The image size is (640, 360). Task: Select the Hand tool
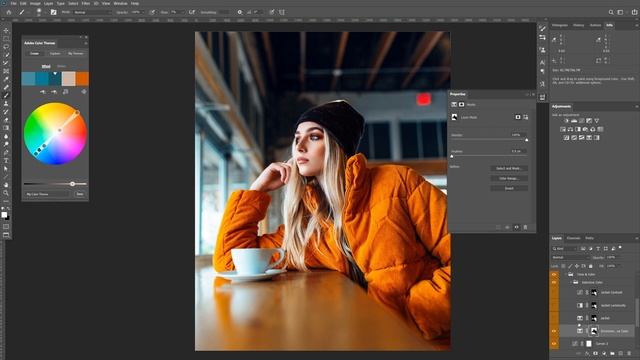point(6,185)
